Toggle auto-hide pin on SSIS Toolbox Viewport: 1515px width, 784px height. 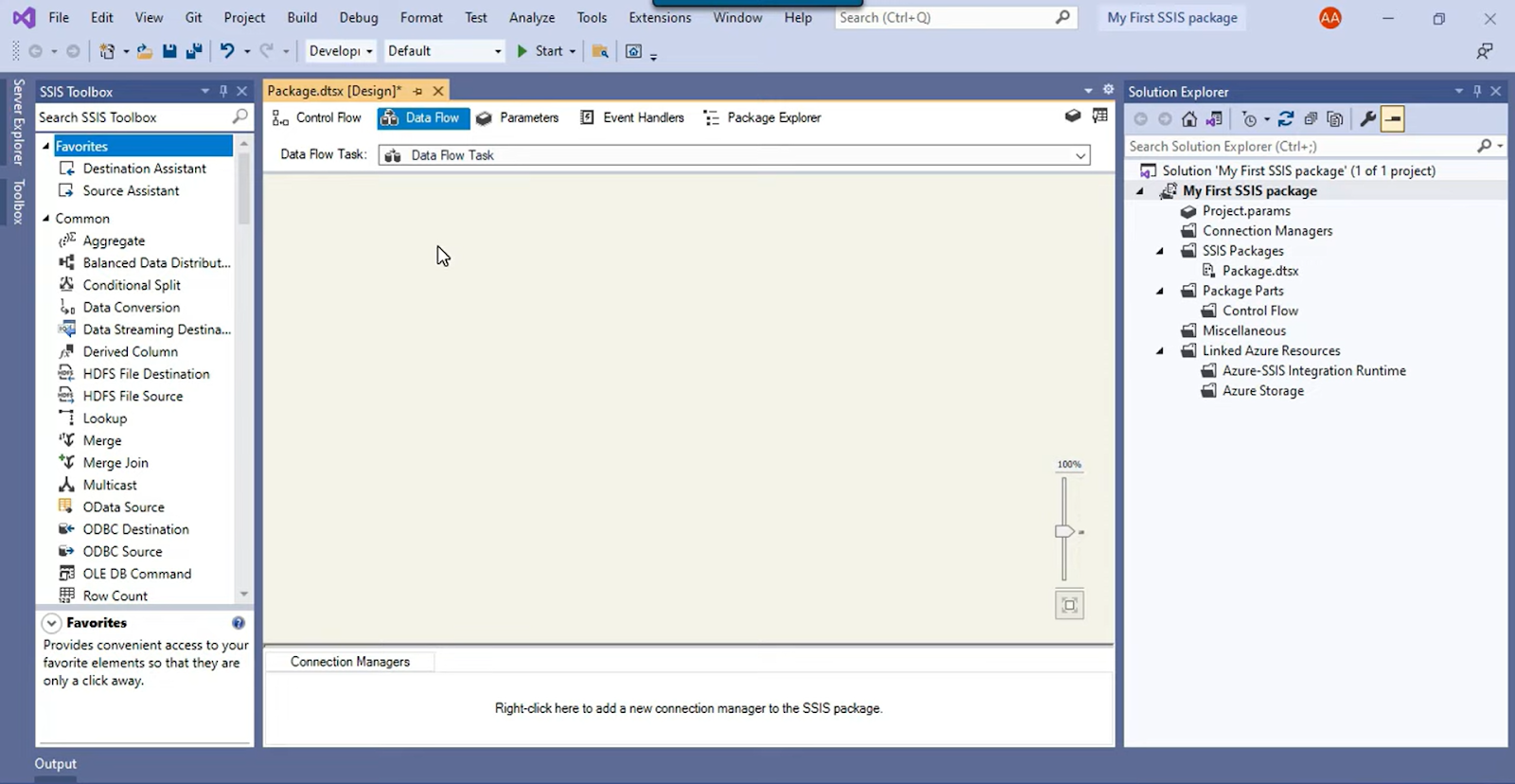(223, 92)
